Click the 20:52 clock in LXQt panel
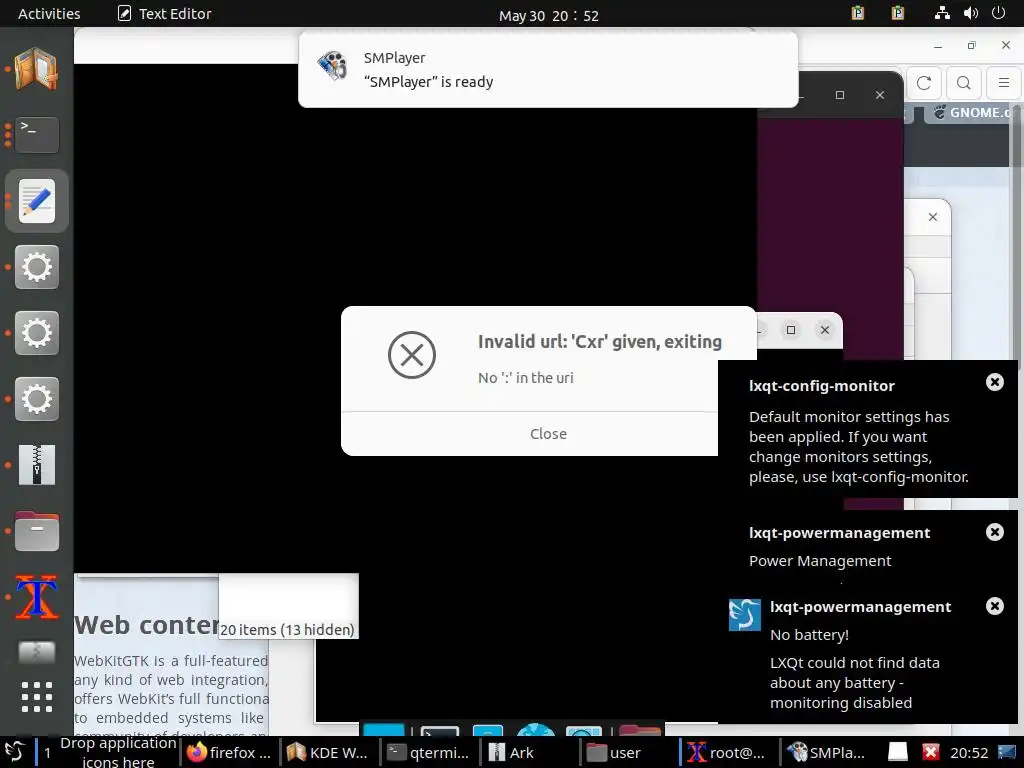 coord(968,752)
